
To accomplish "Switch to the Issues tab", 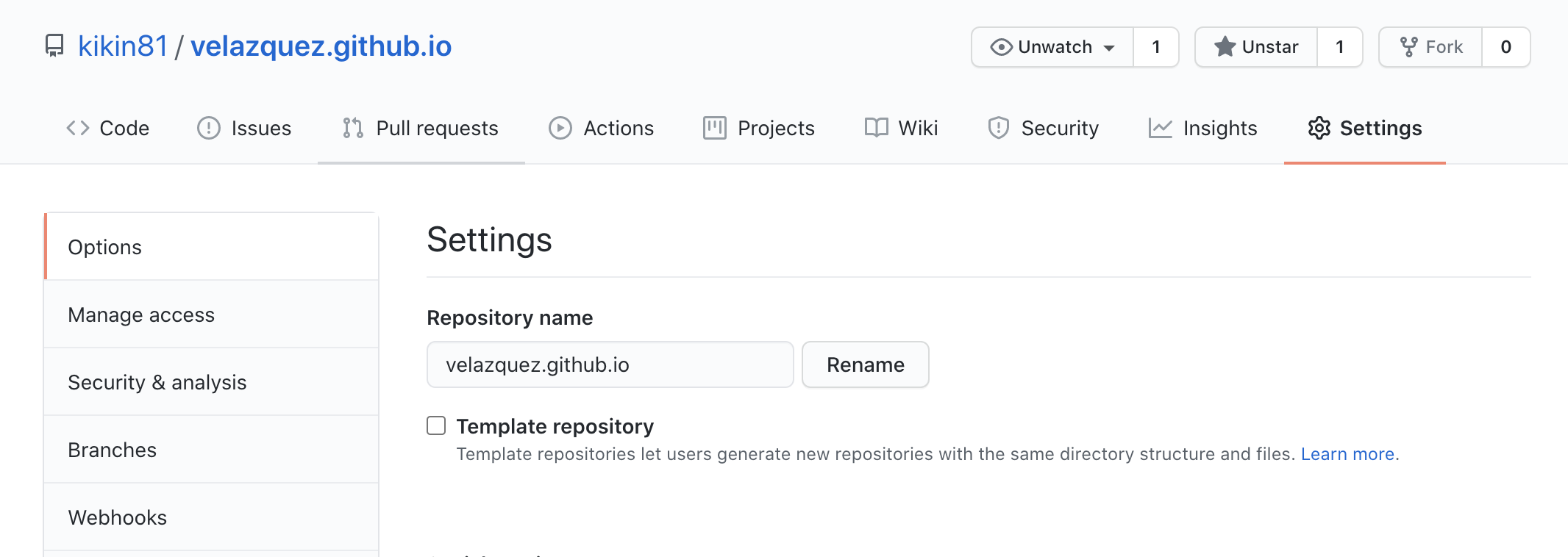I will click(x=244, y=128).
